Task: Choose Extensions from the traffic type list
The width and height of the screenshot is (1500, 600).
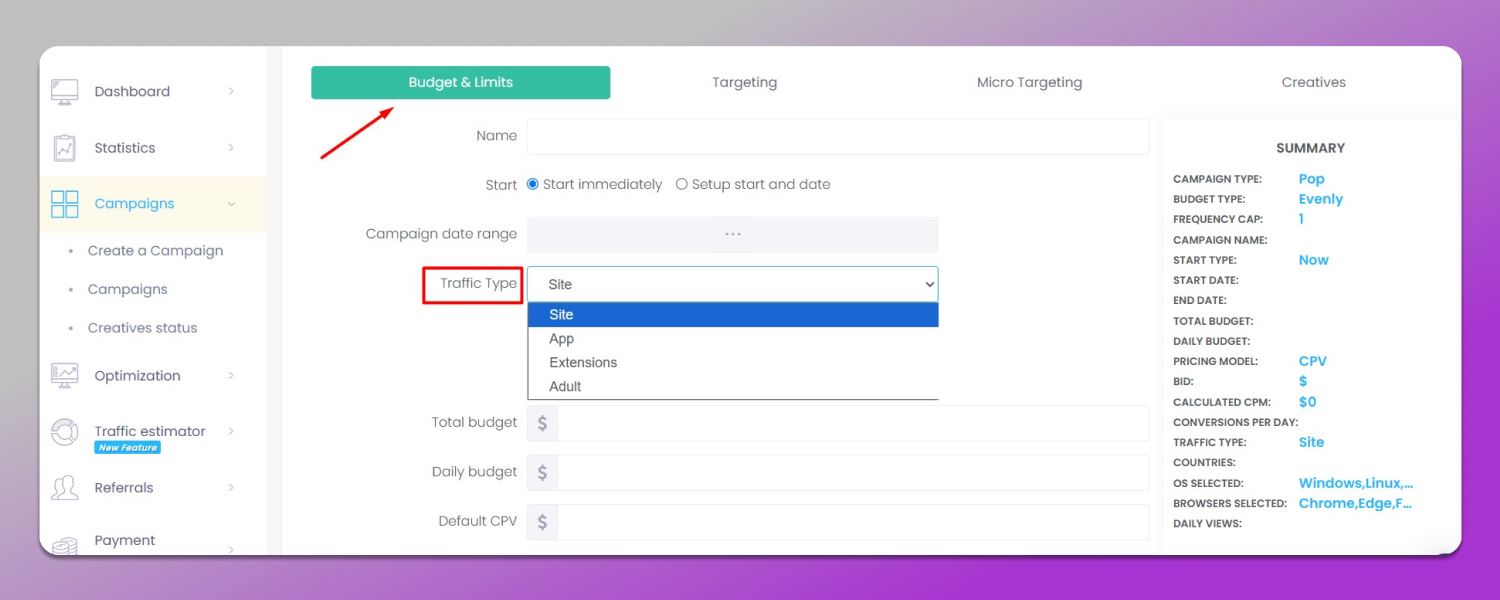Action: pos(583,363)
